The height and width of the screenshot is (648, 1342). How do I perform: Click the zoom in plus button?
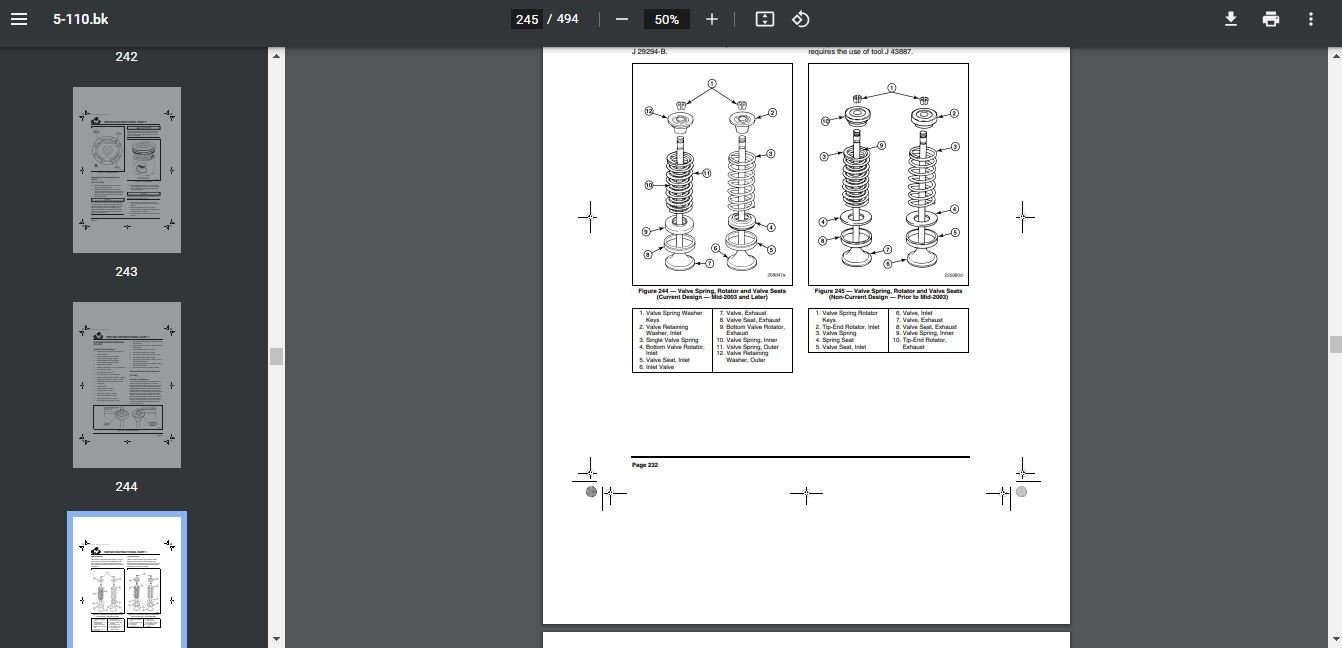click(x=712, y=19)
